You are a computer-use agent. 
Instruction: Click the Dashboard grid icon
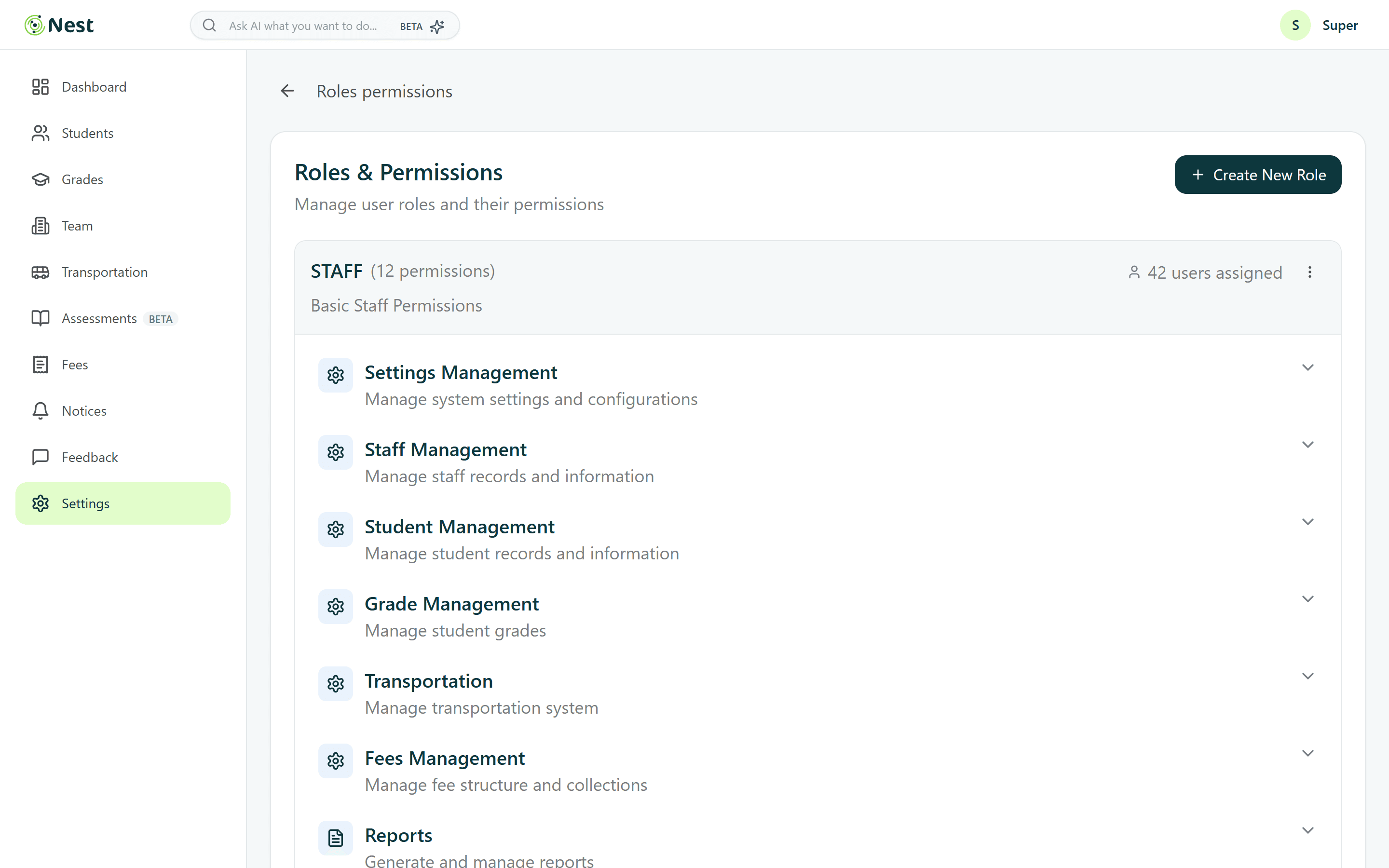click(40, 87)
